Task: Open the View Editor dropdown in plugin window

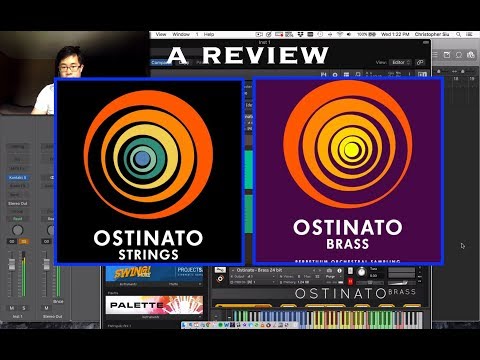Action: (x=401, y=62)
